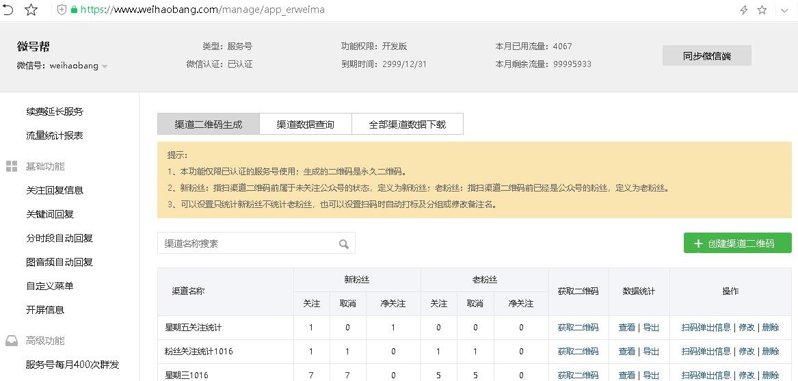Click the star icon right of address bar
The image size is (798, 381).
point(762,10)
